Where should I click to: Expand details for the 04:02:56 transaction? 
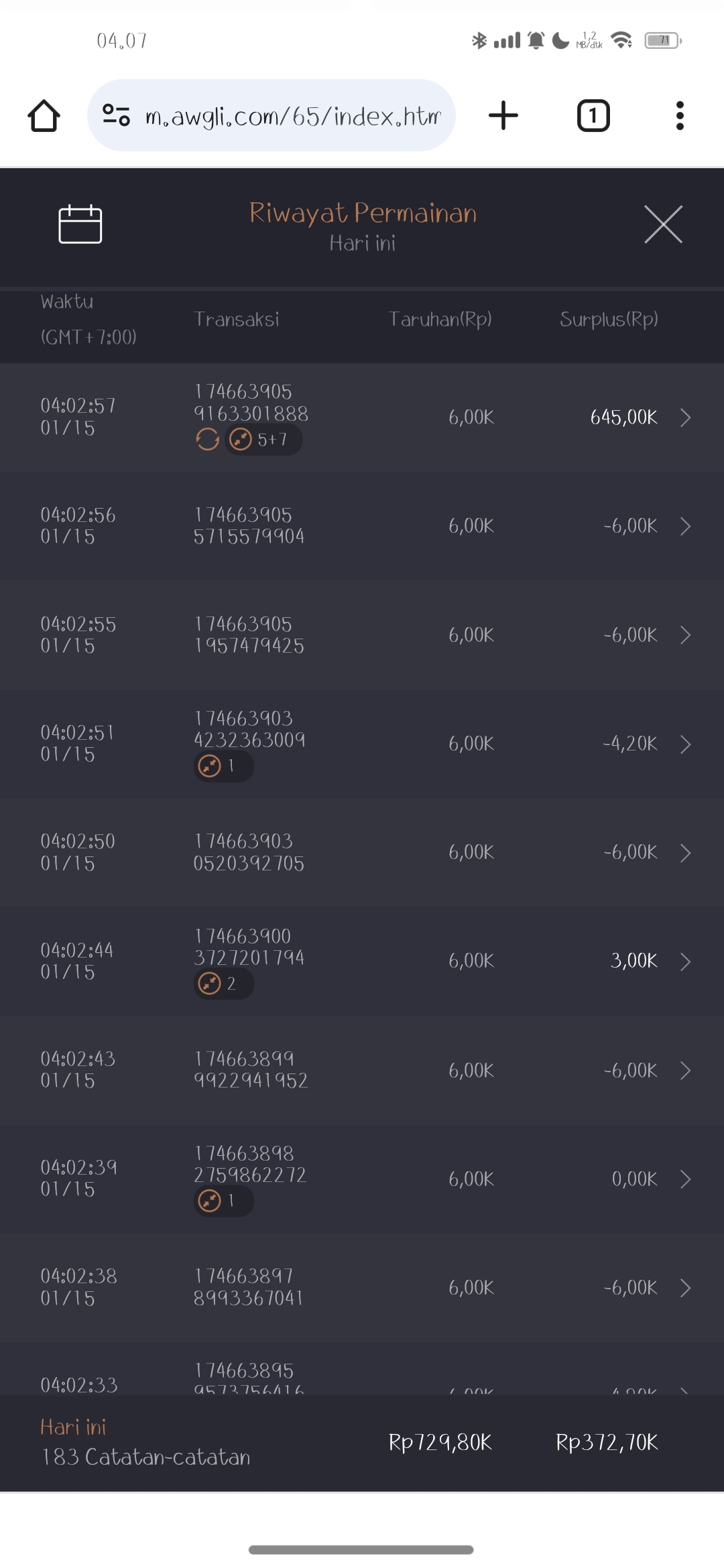click(x=685, y=526)
